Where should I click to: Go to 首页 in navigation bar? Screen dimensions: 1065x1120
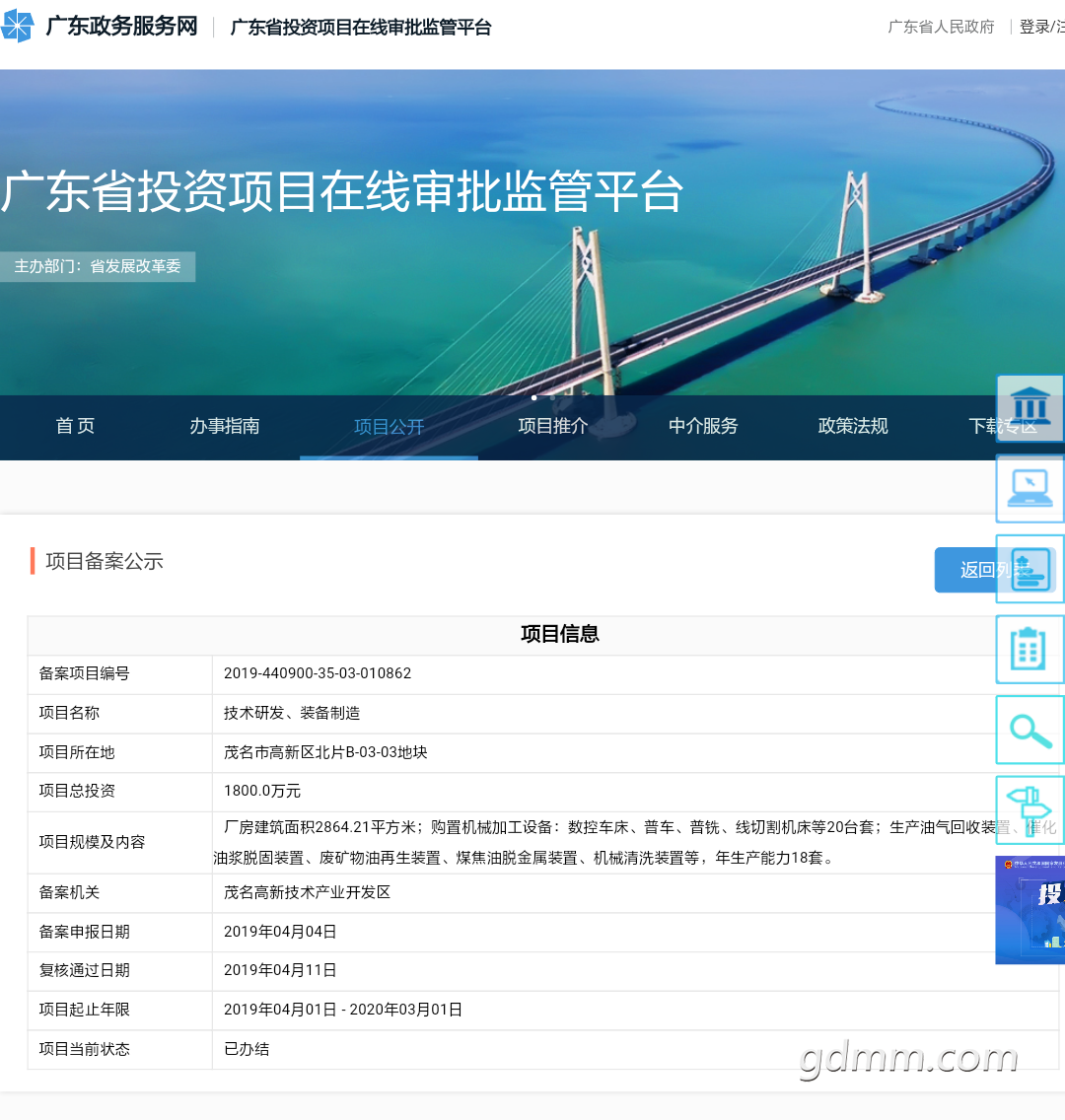tap(75, 427)
